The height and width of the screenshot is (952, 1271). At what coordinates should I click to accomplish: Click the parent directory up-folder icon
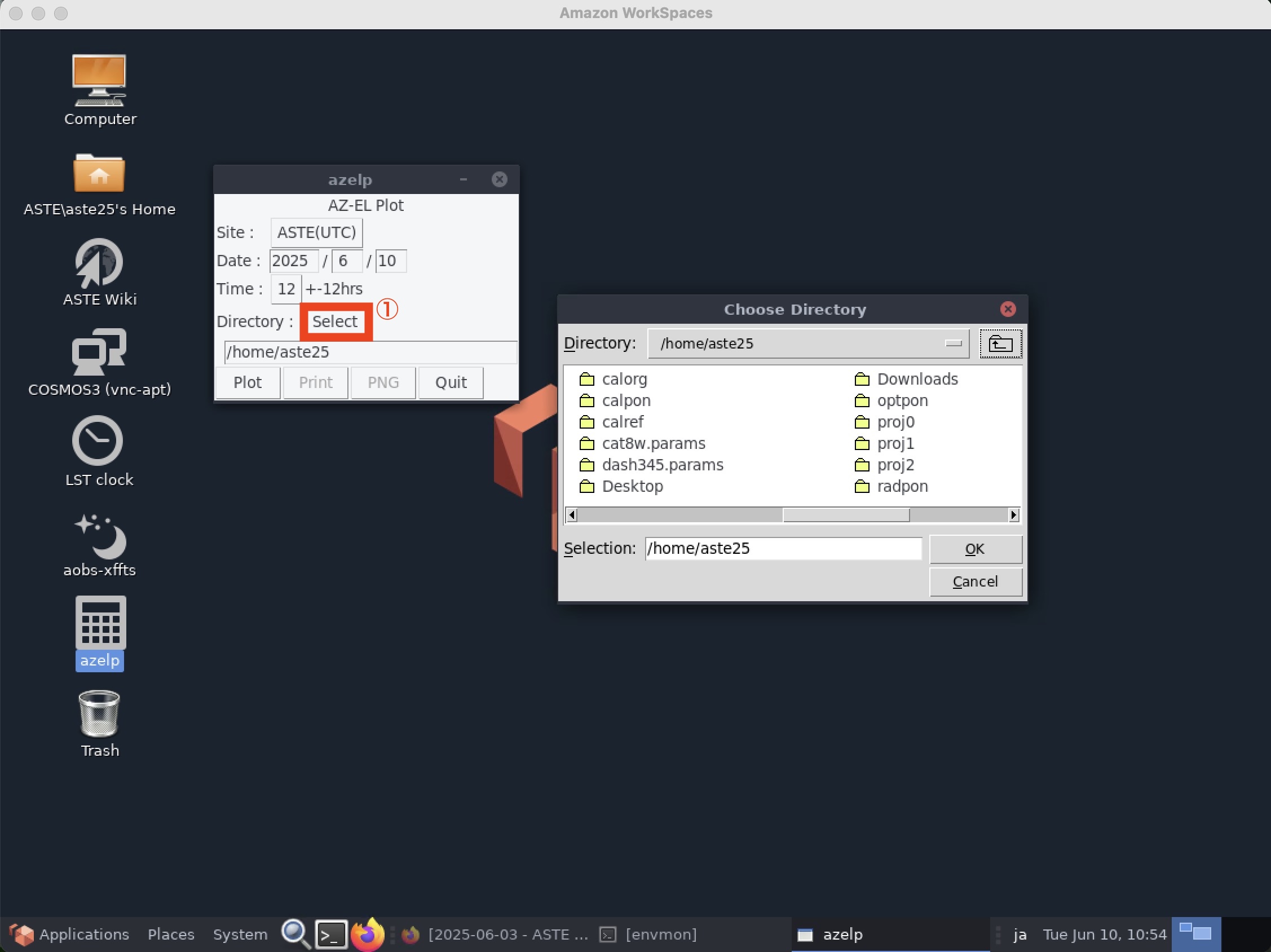coord(1000,343)
